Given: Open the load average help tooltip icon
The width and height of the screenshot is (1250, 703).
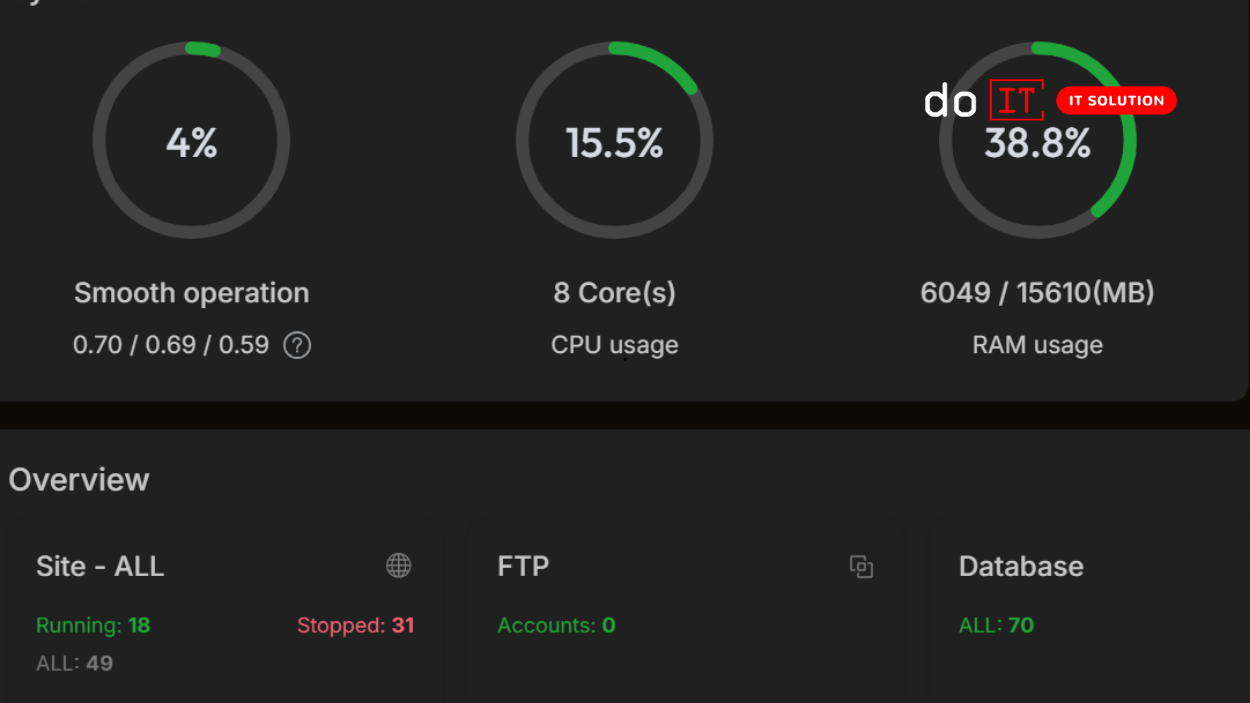Looking at the screenshot, I should (x=297, y=345).
